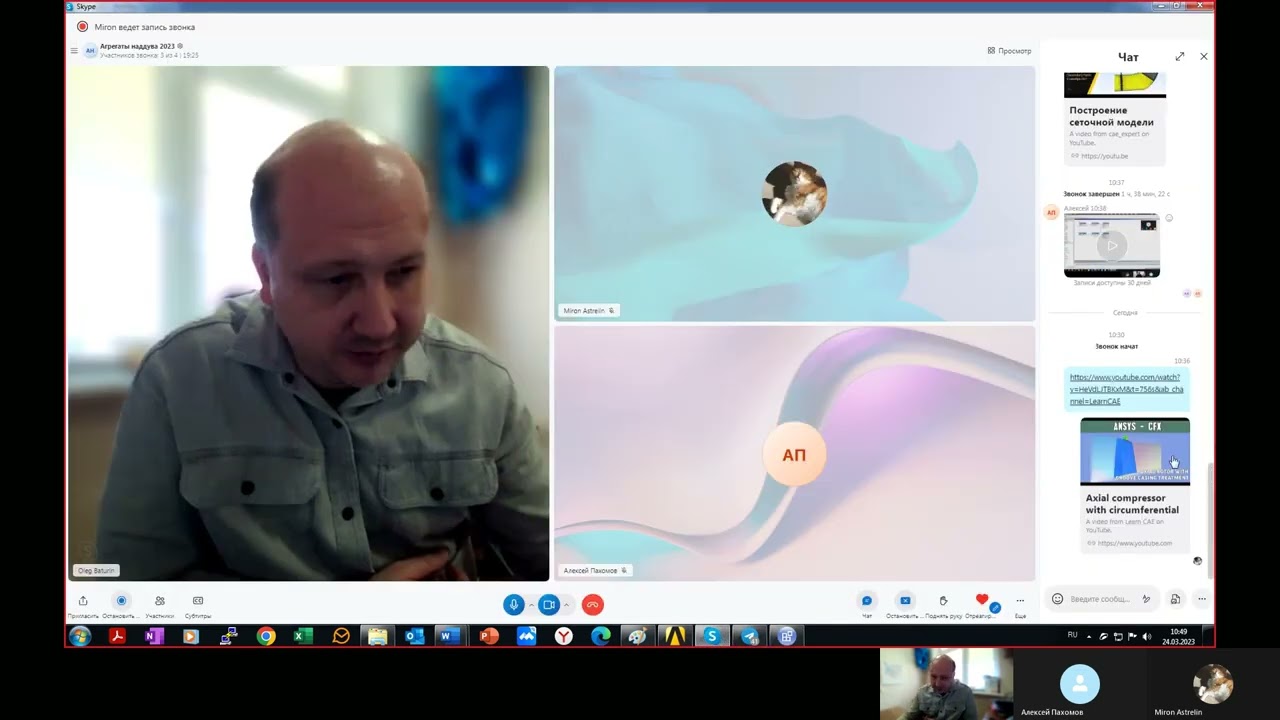Viewport: 1280px width, 720px height.
Task: Turn on Субтитры subtitles
Action: click(x=198, y=601)
